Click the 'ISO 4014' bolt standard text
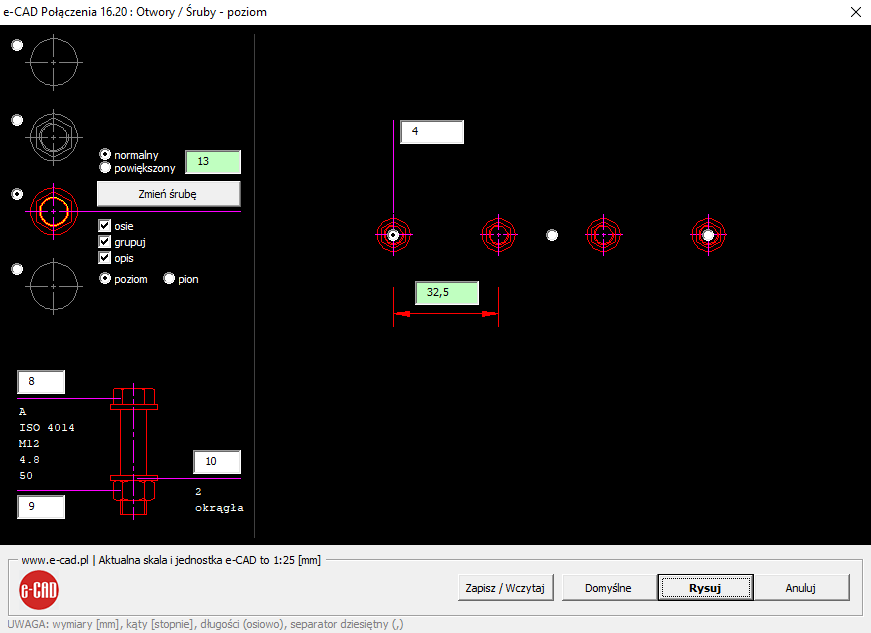This screenshot has height=633, width=871. [47, 428]
